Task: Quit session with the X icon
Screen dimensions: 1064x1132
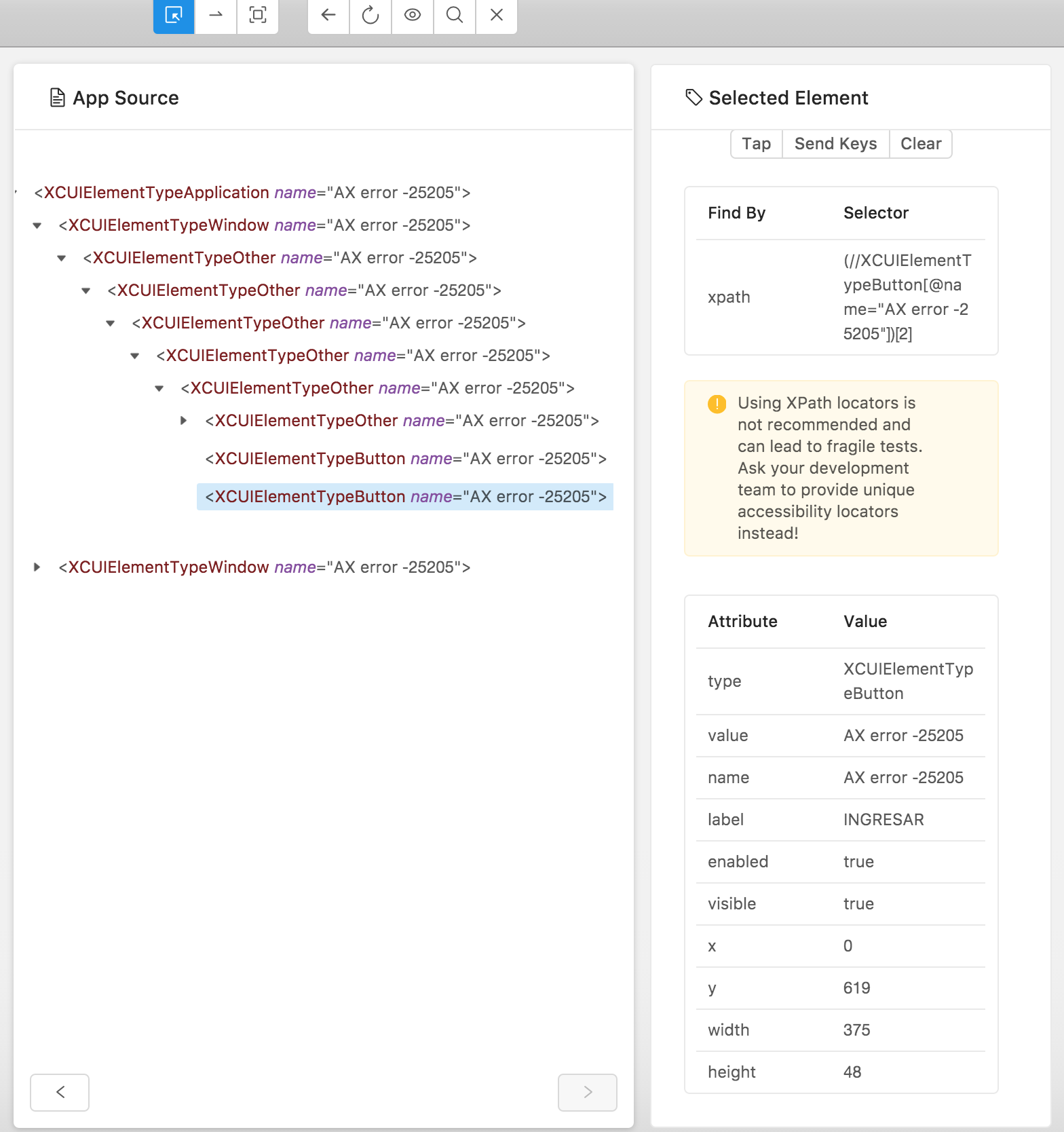Action: [x=497, y=15]
